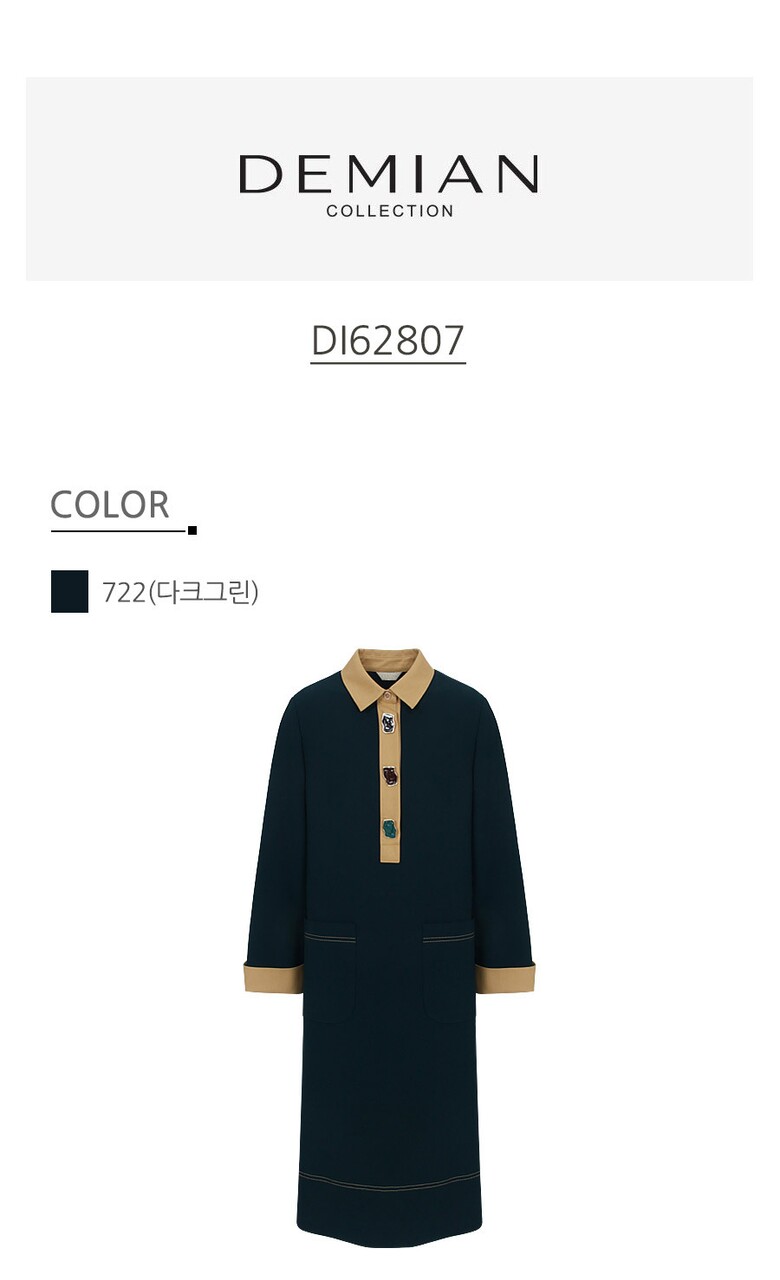The width and height of the screenshot is (780, 1280).
Task: Click the middle dark red jewel button
Action: (389, 775)
